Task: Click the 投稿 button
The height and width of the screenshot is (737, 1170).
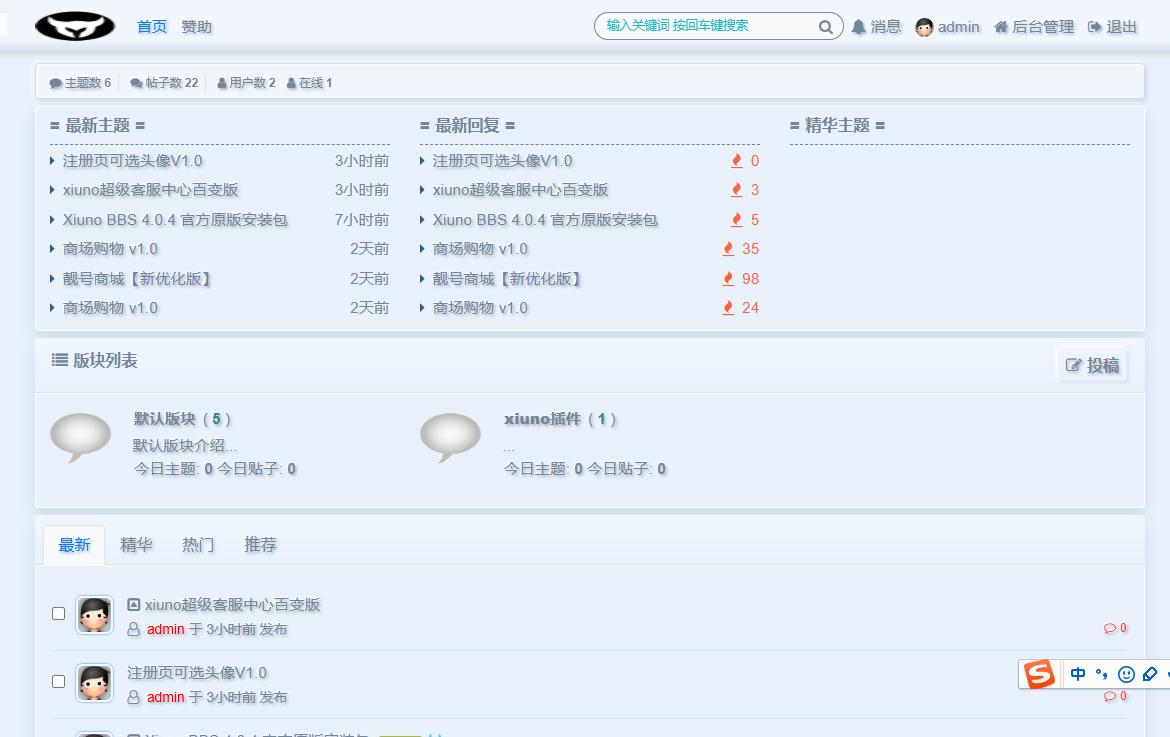Action: [1092, 365]
